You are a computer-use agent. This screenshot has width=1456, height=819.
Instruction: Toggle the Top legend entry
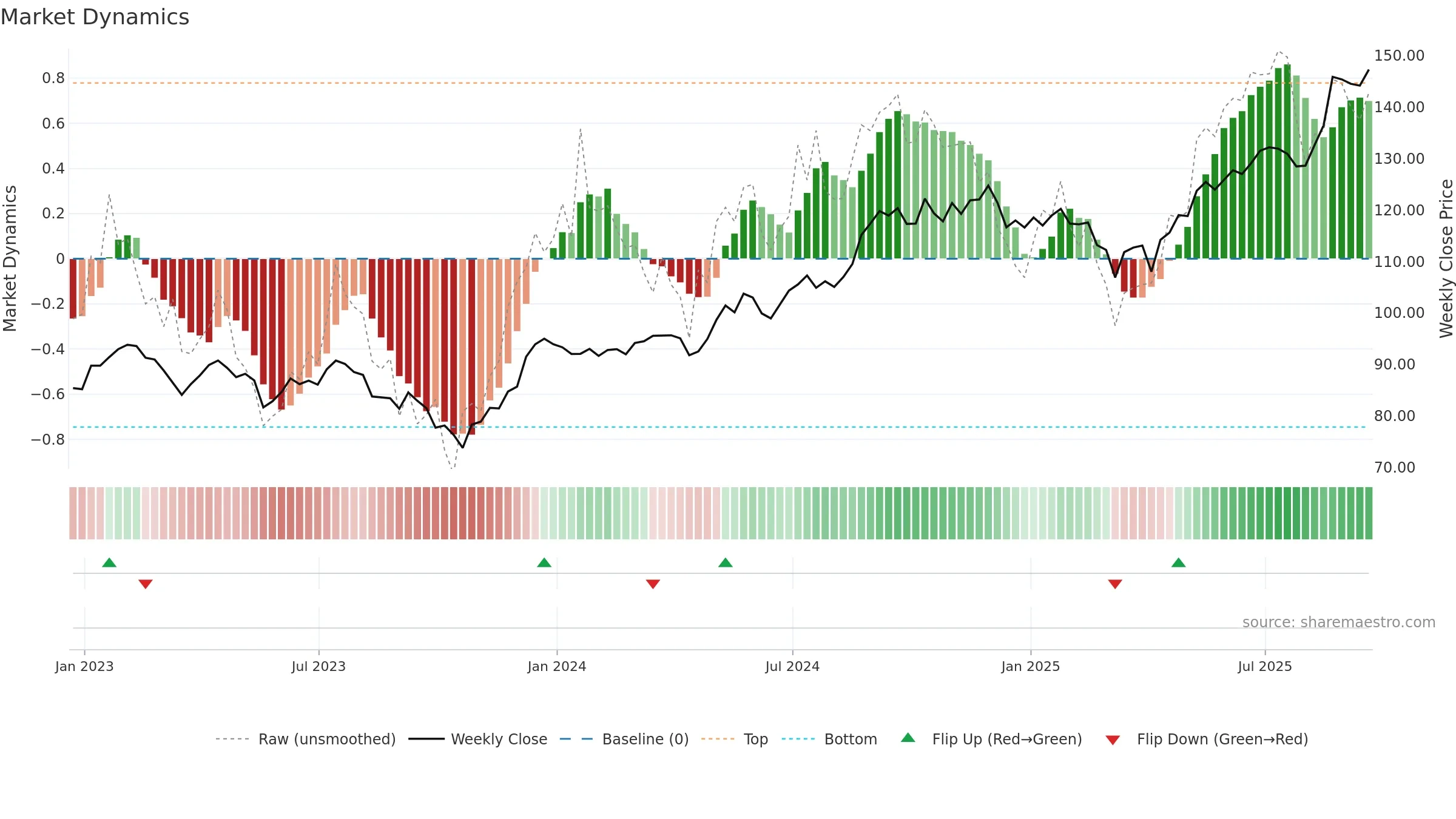coord(735,739)
